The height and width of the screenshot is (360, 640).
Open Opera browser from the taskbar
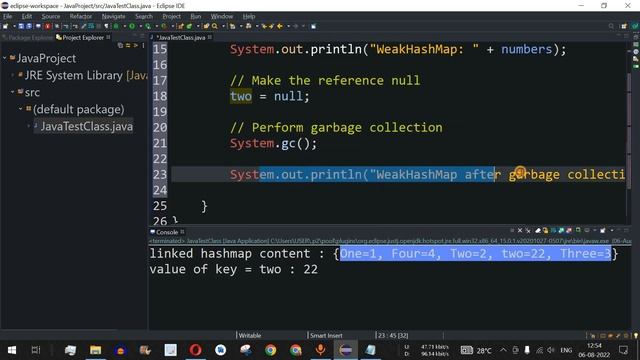click(x=196, y=350)
